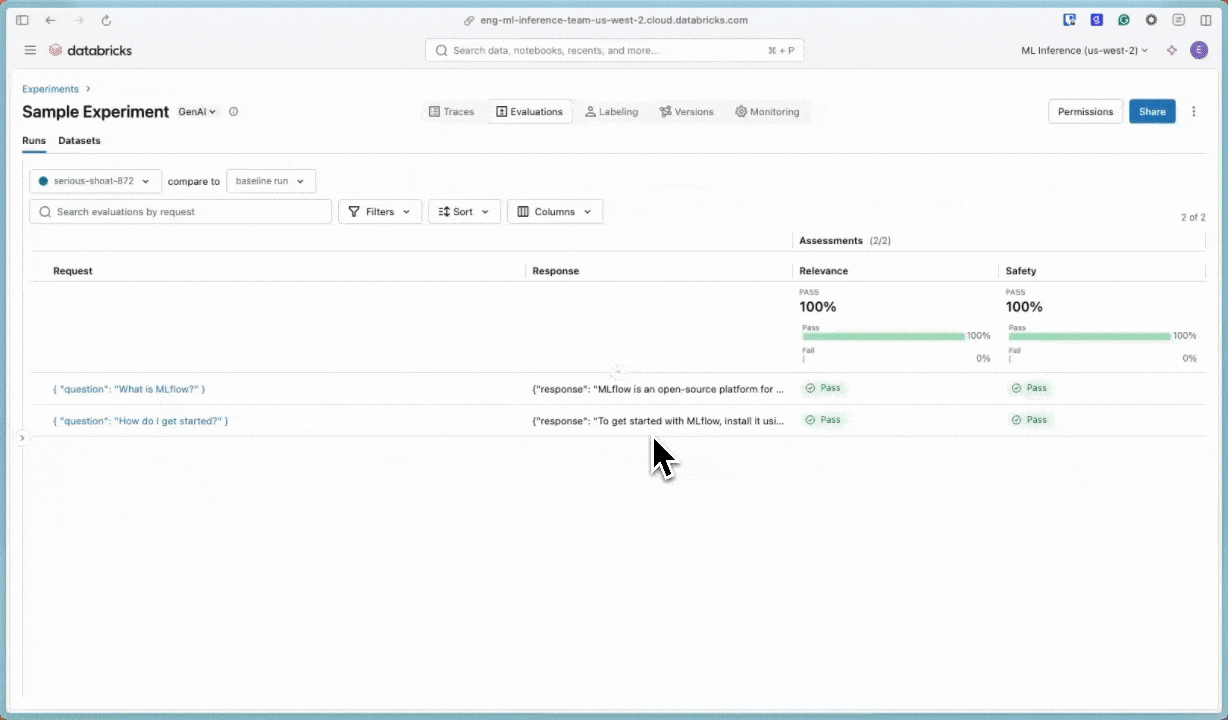Click the Response column header
The image size is (1228, 720).
(556, 271)
